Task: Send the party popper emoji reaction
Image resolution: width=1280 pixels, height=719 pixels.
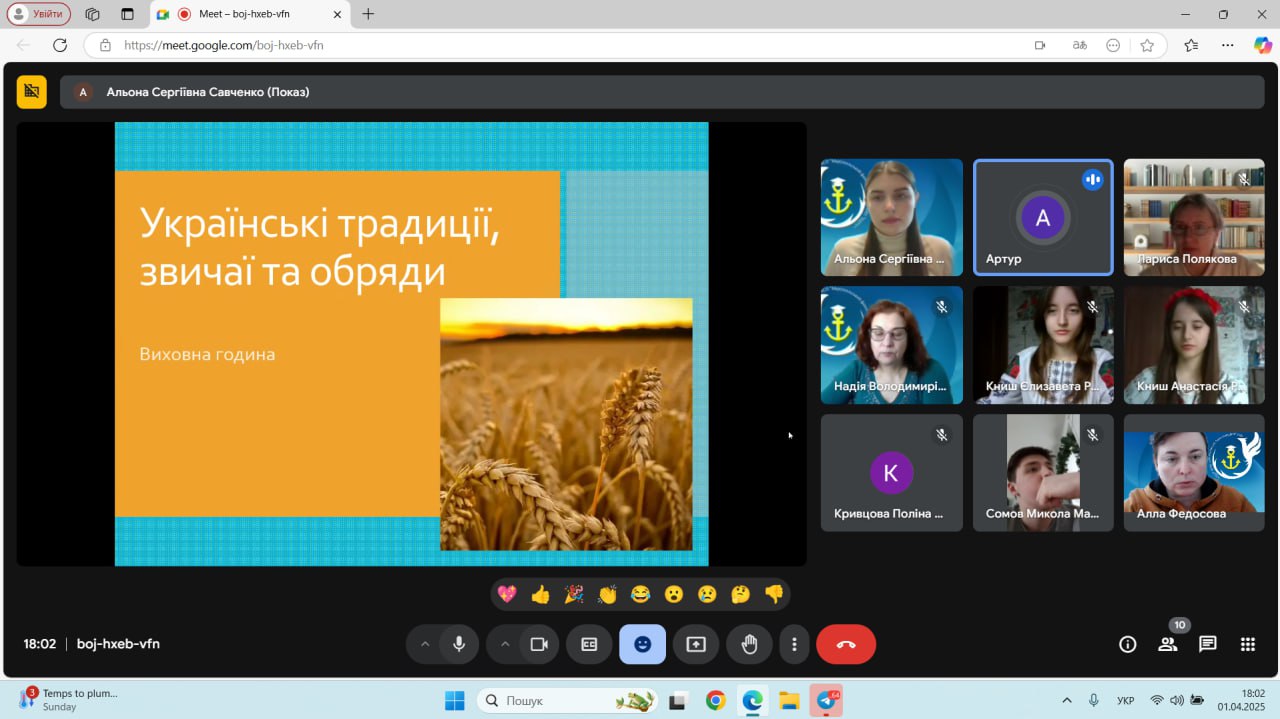Action: click(573, 595)
